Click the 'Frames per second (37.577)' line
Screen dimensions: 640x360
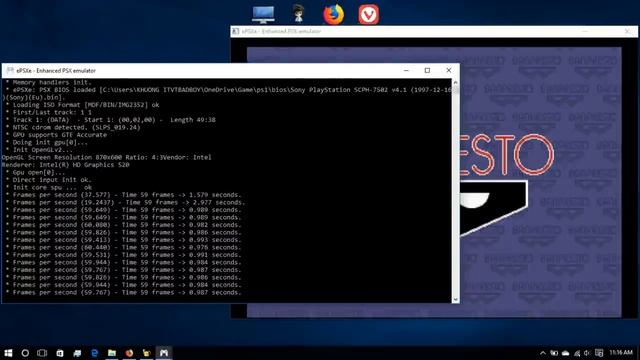(x=123, y=195)
